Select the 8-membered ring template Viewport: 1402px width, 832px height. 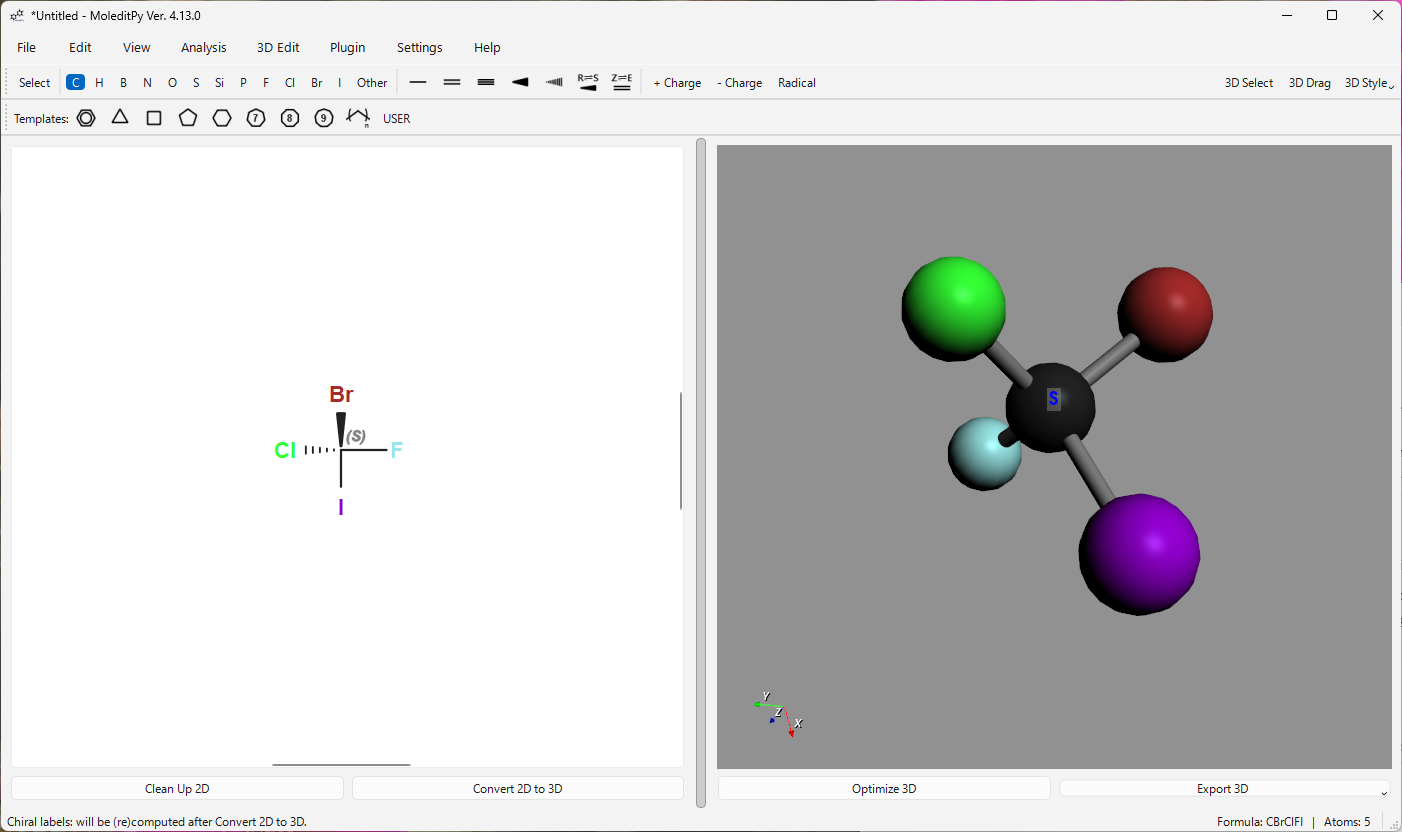[290, 118]
